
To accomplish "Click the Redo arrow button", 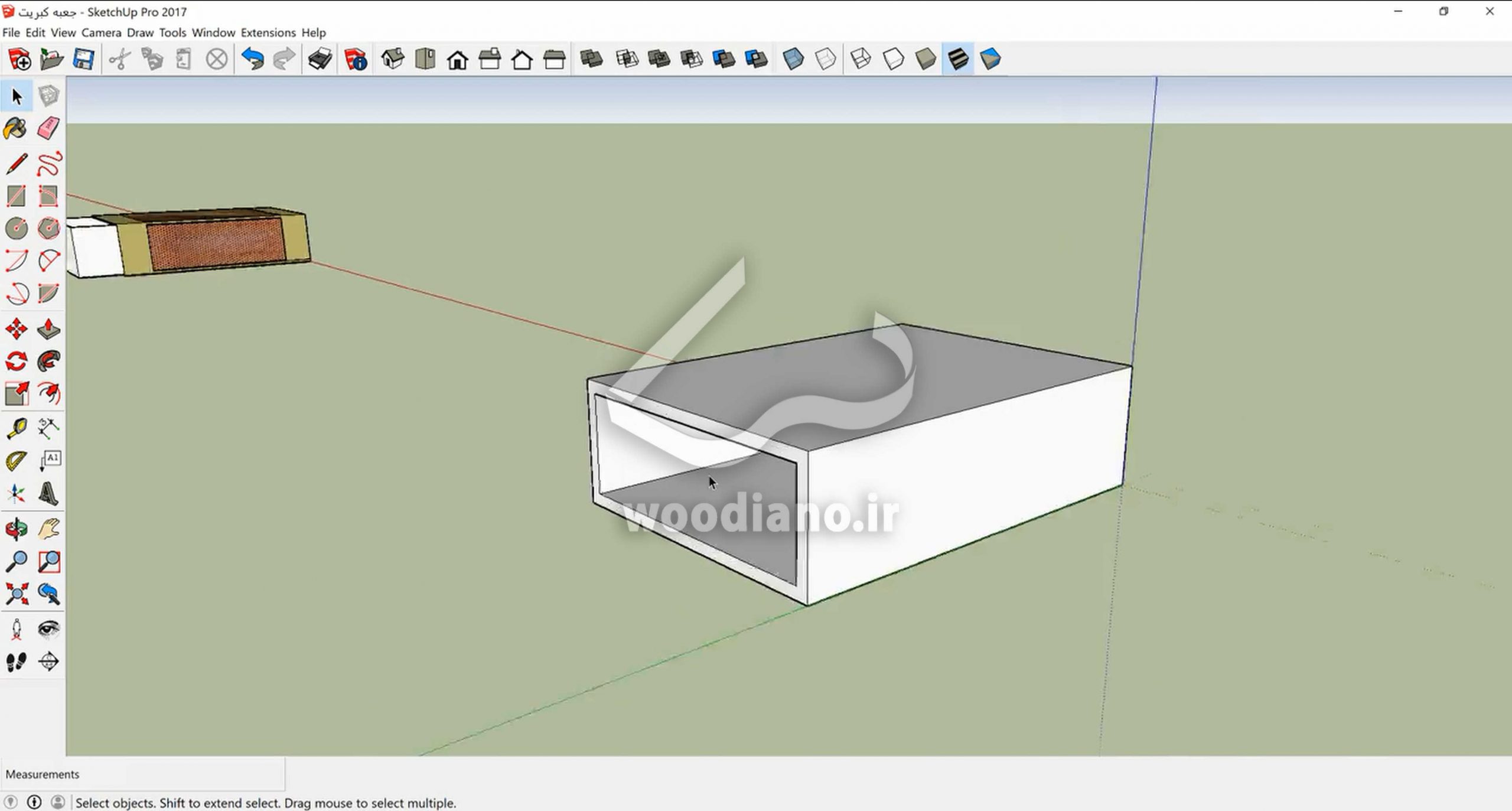I will pos(285,59).
